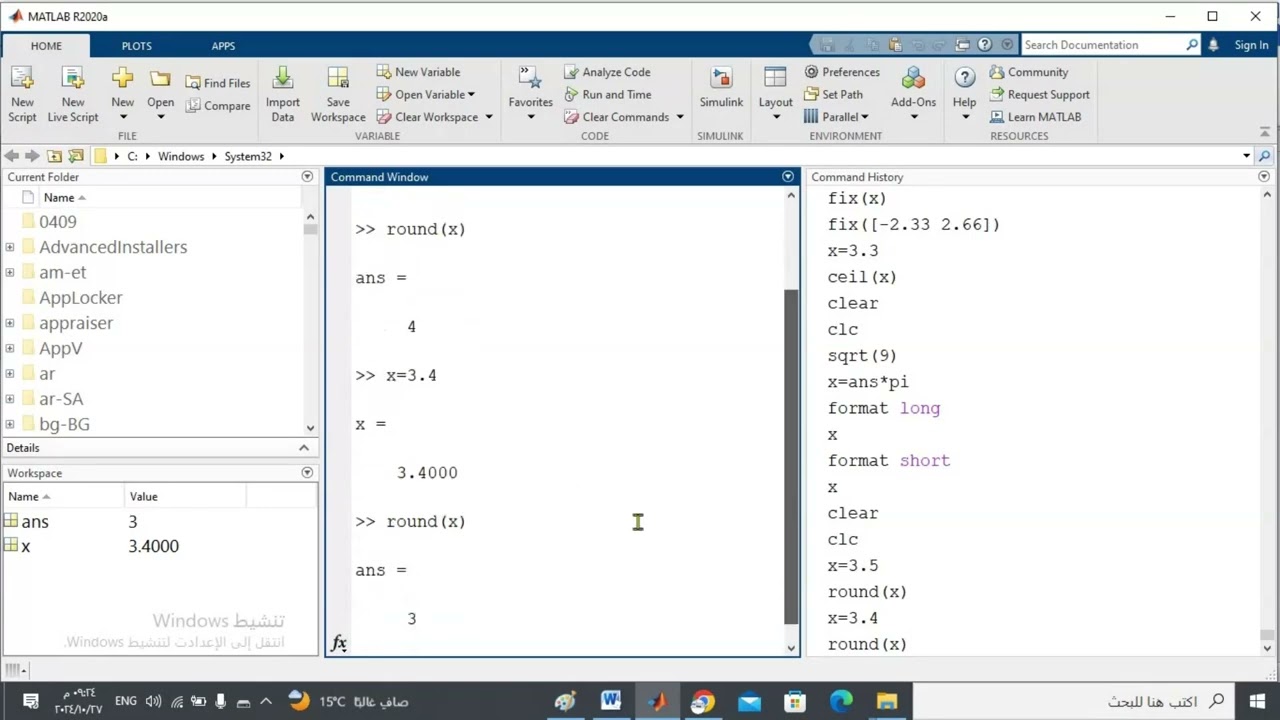Click the Help question mark icon
Screen dimensions: 1280x720
[965, 78]
